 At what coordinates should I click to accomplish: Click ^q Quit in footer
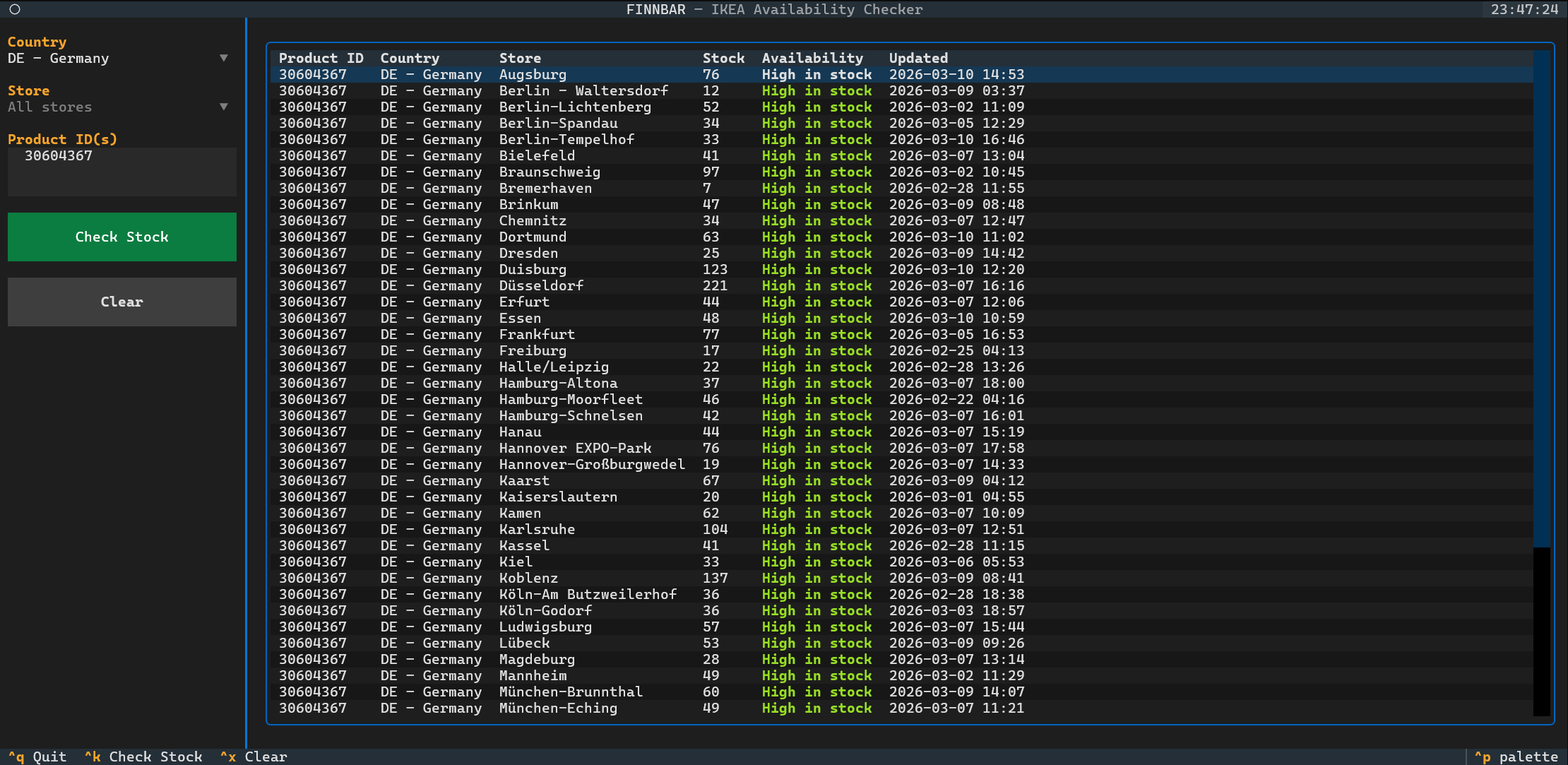(x=37, y=757)
